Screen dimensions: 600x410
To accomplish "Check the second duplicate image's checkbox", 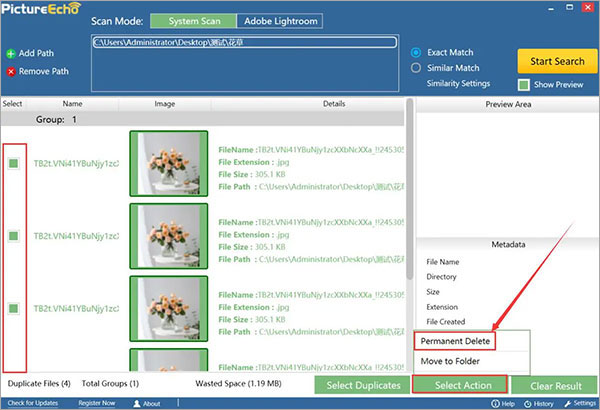I will tap(15, 235).
